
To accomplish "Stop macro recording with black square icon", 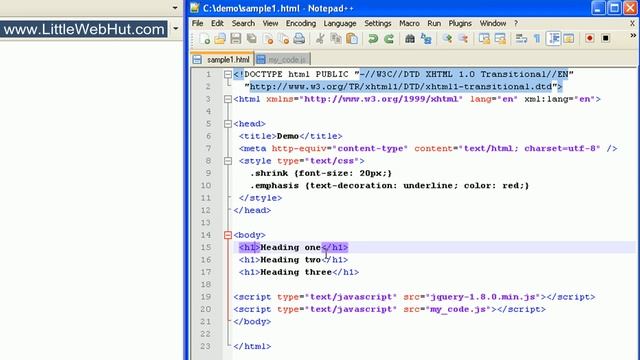I will [606, 39].
